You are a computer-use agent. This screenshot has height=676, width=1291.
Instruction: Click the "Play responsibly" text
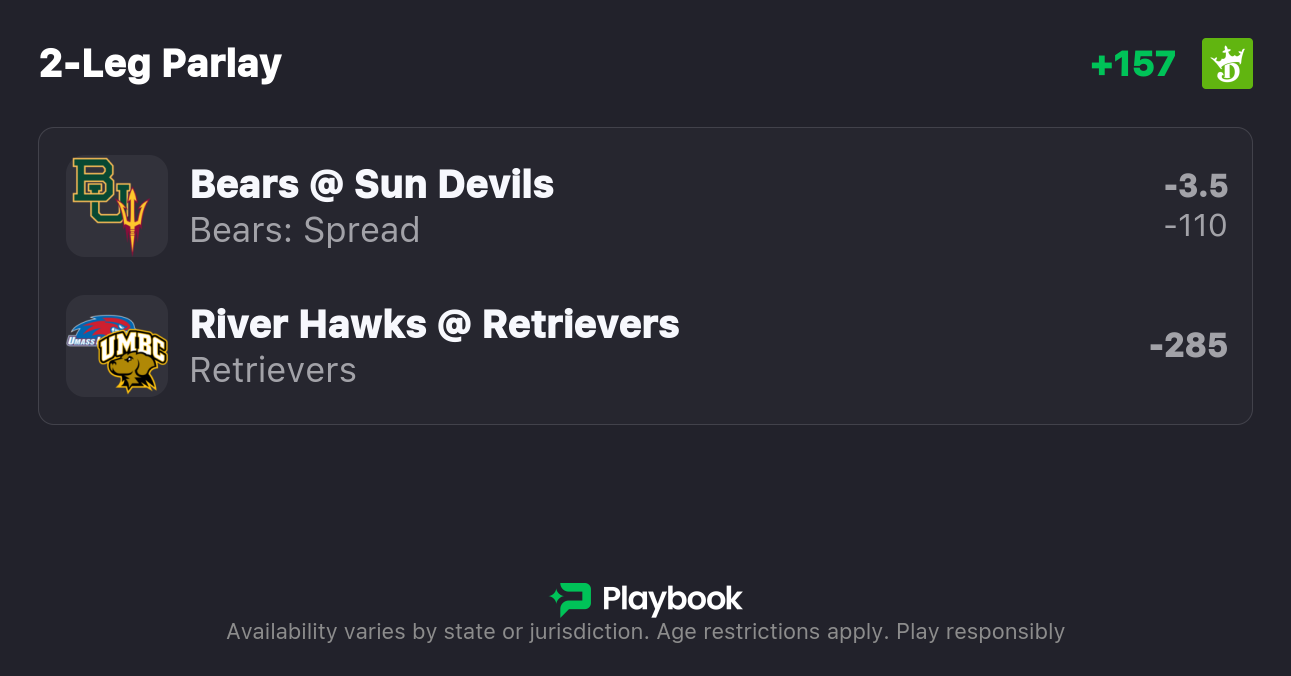(x=980, y=632)
